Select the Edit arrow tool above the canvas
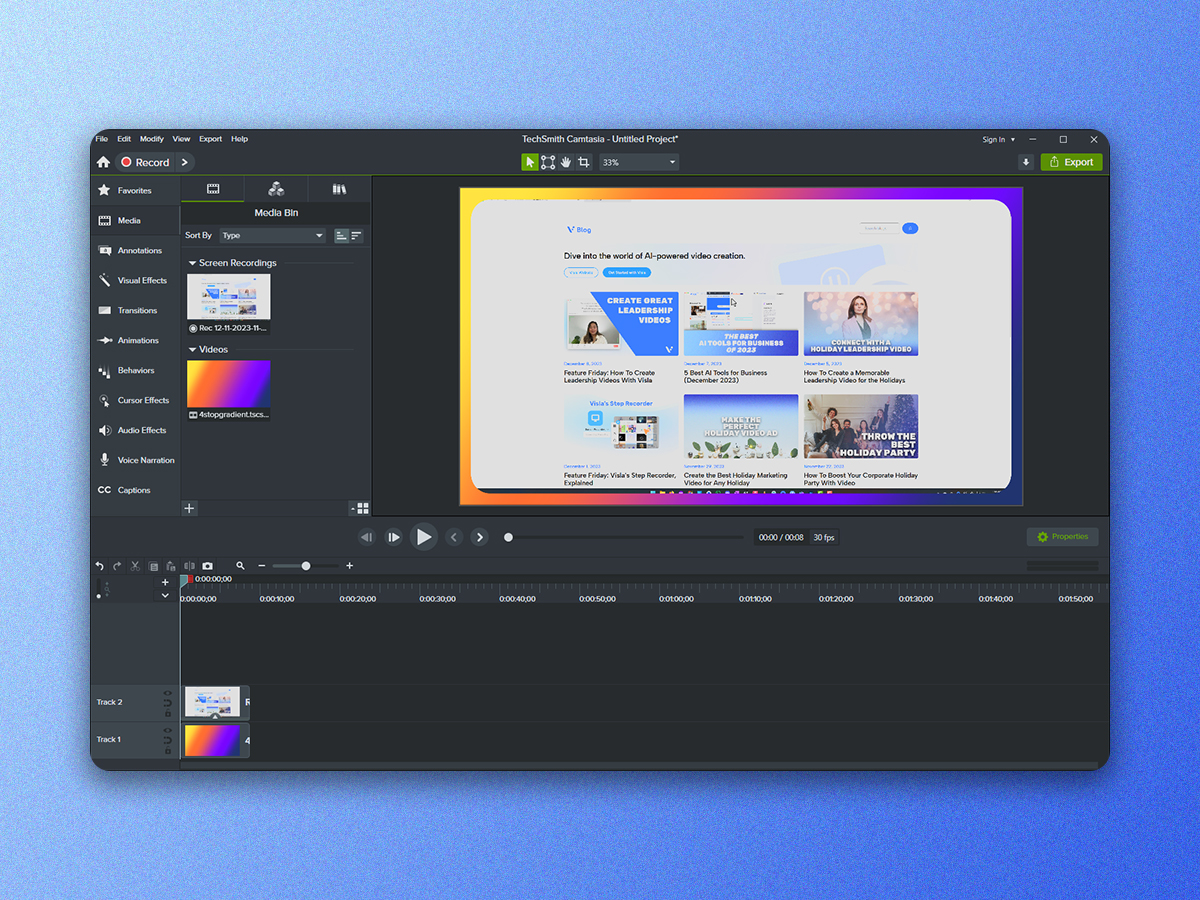This screenshot has height=900, width=1200. pyautogui.click(x=530, y=161)
